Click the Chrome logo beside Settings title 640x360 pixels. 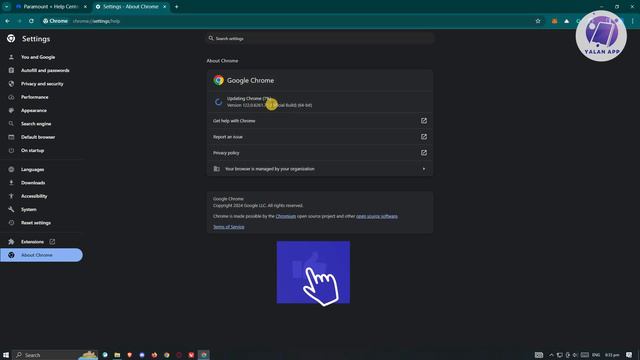[x=11, y=38]
